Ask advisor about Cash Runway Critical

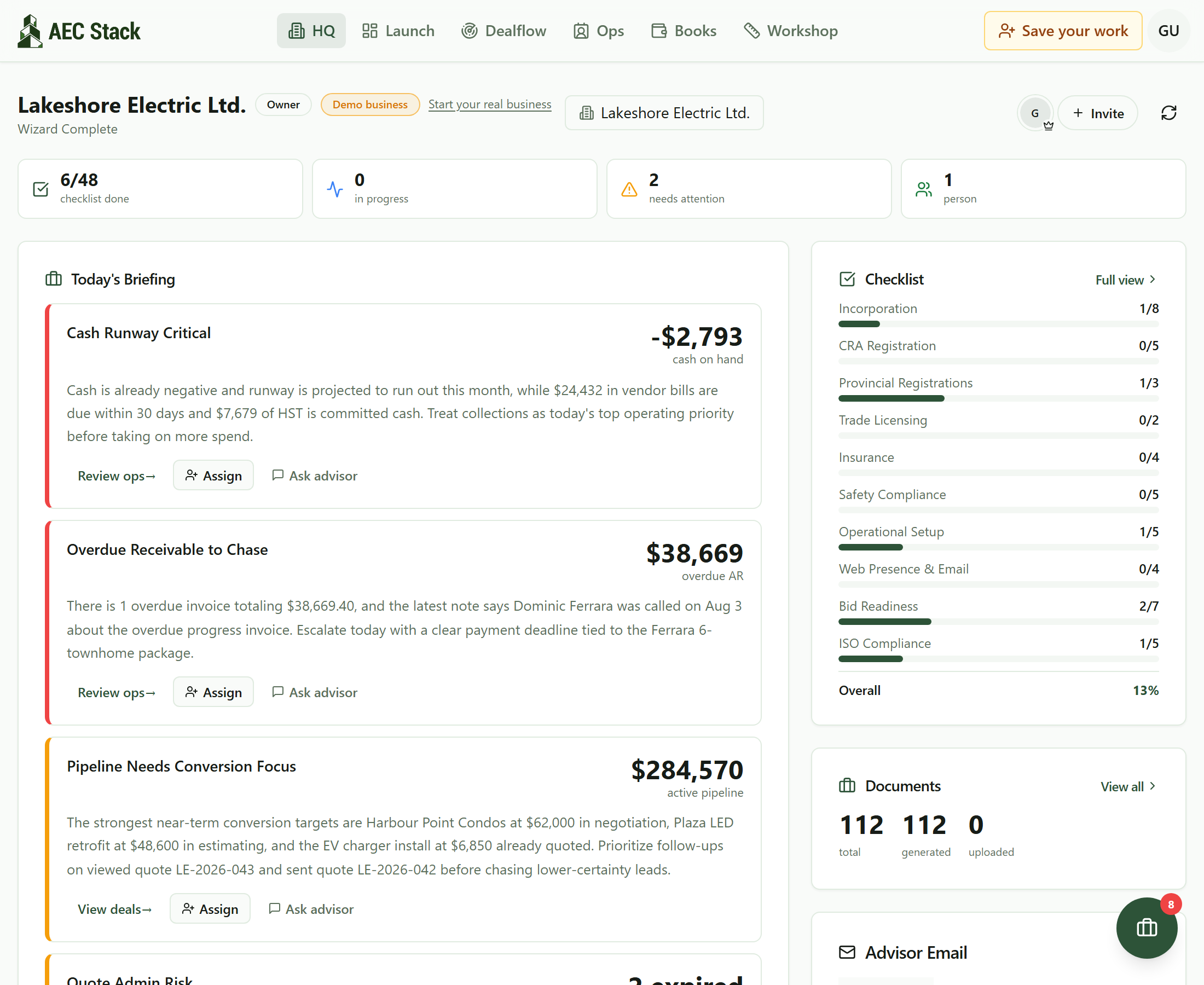coord(315,476)
